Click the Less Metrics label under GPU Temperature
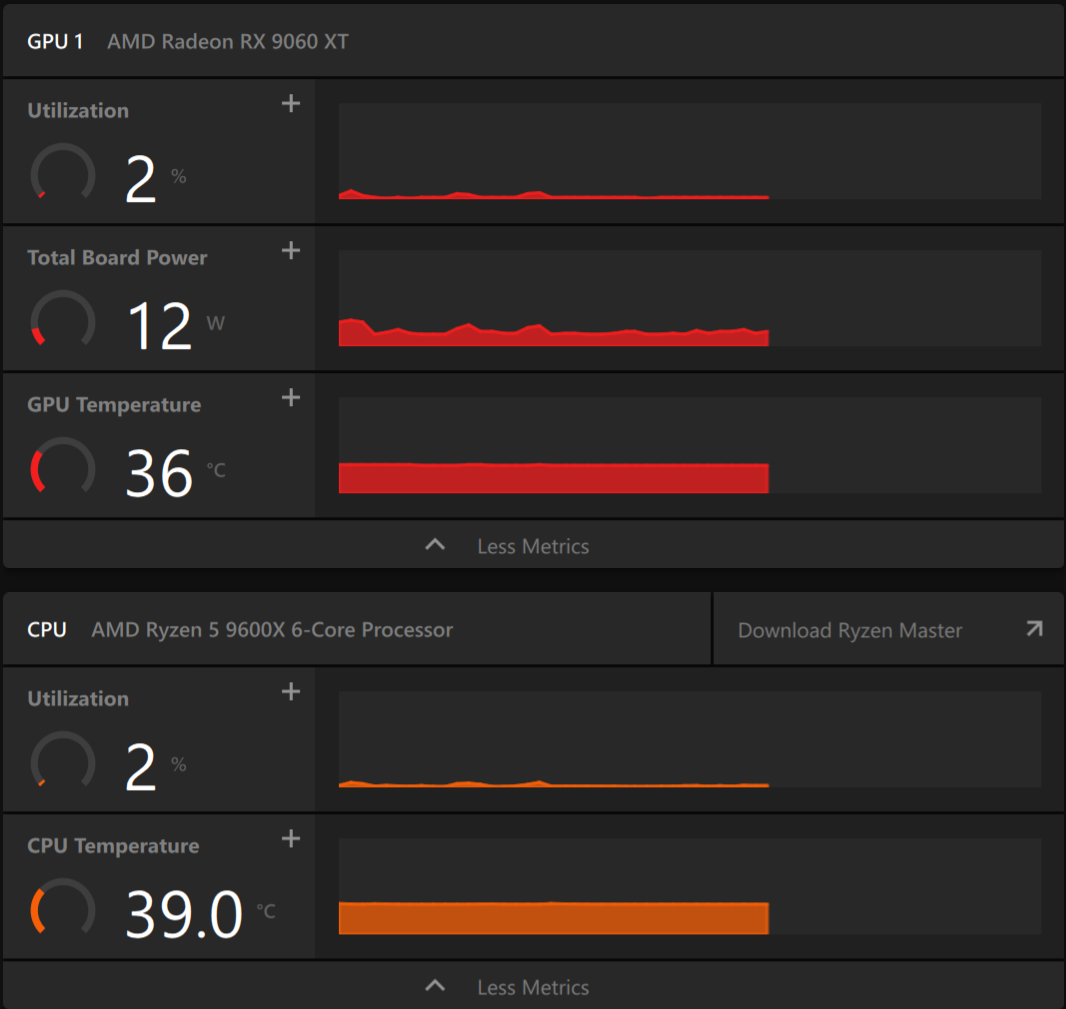This screenshot has width=1066, height=1009. (x=533, y=546)
